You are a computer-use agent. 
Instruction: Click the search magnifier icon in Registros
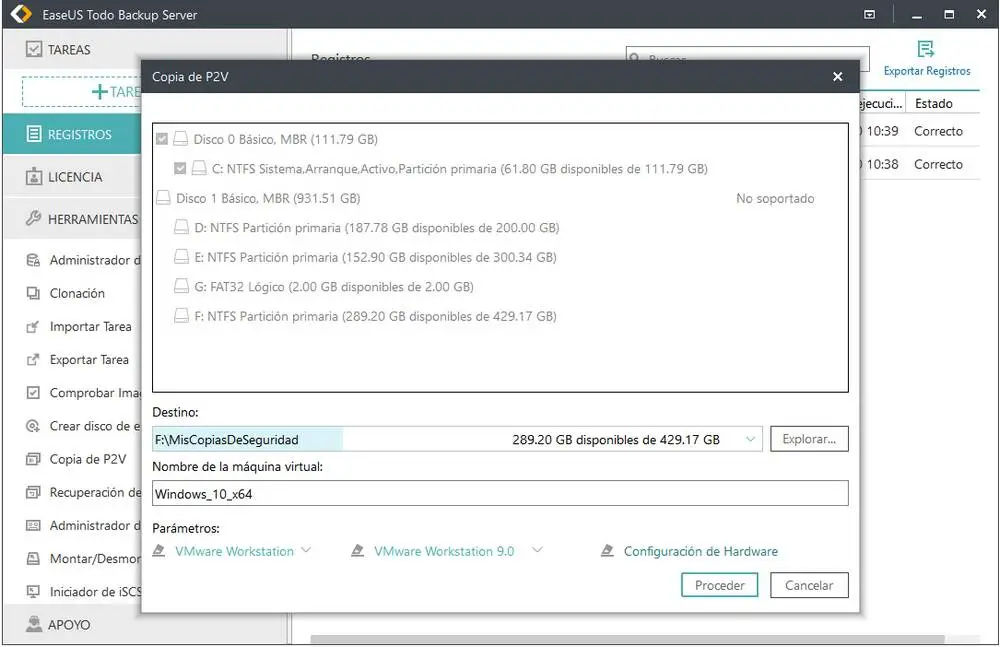click(635, 59)
